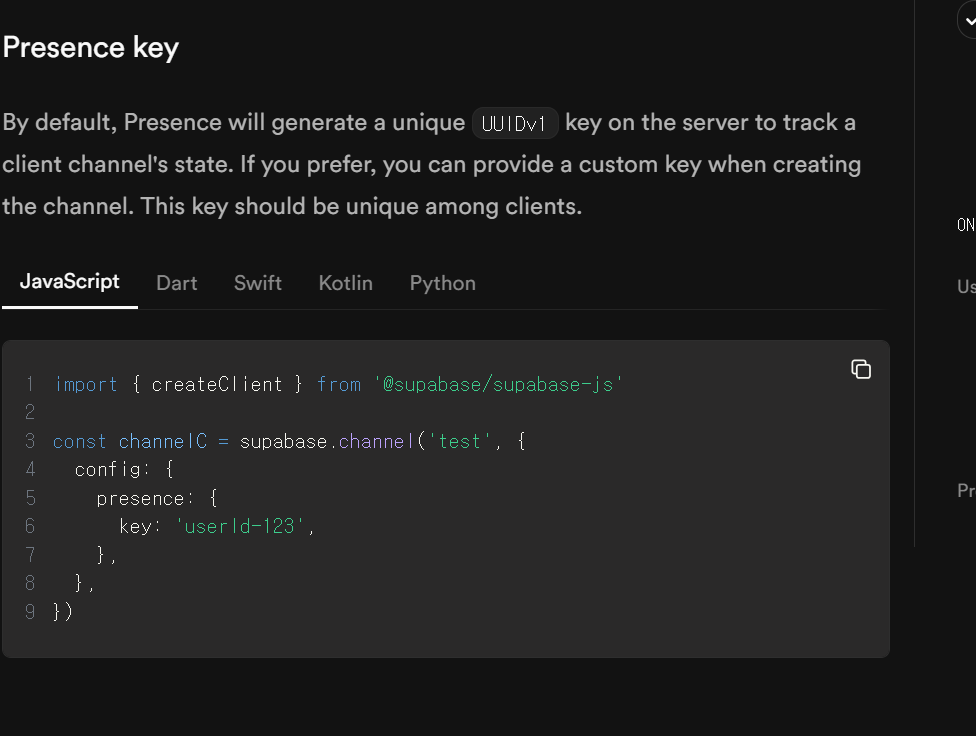This screenshot has height=736, width=976.
Task: Click line number 9 in code block
Action: pos(30,611)
